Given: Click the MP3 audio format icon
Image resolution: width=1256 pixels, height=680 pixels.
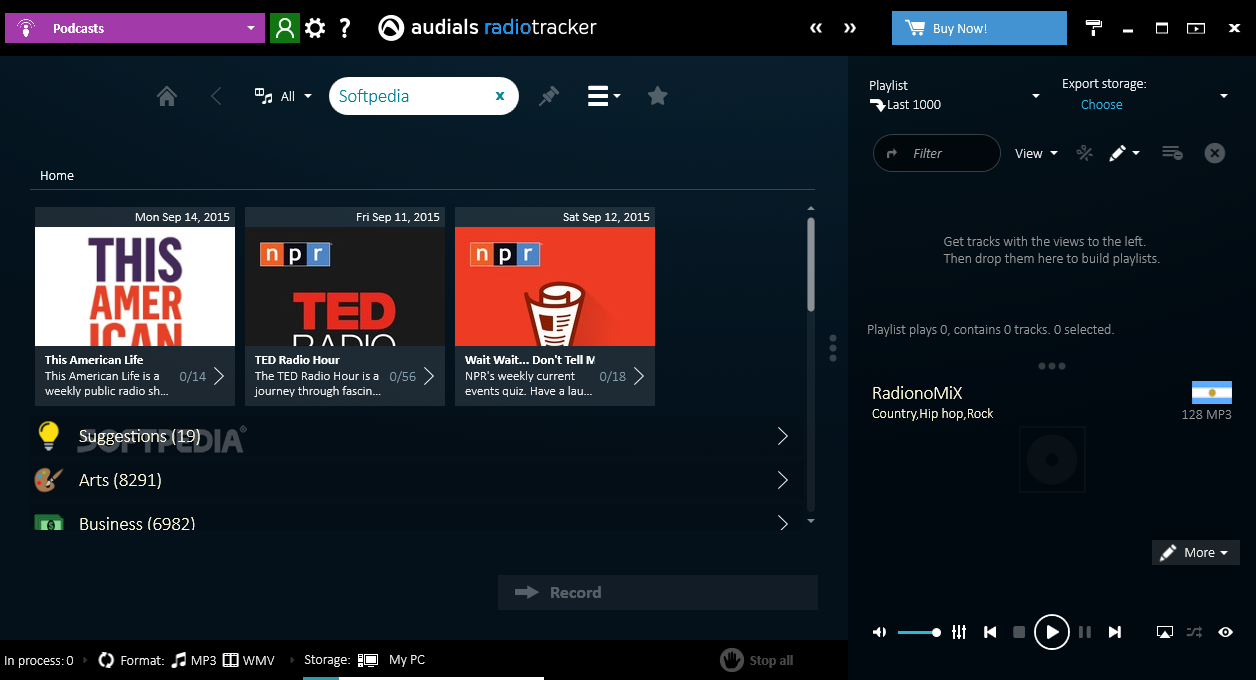Looking at the screenshot, I should [179, 660].
